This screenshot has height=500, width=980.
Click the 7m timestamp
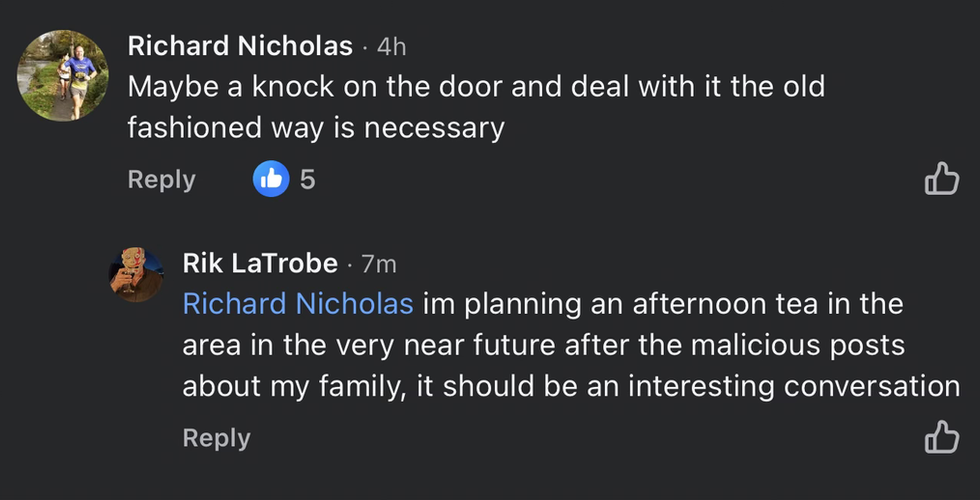378,264
